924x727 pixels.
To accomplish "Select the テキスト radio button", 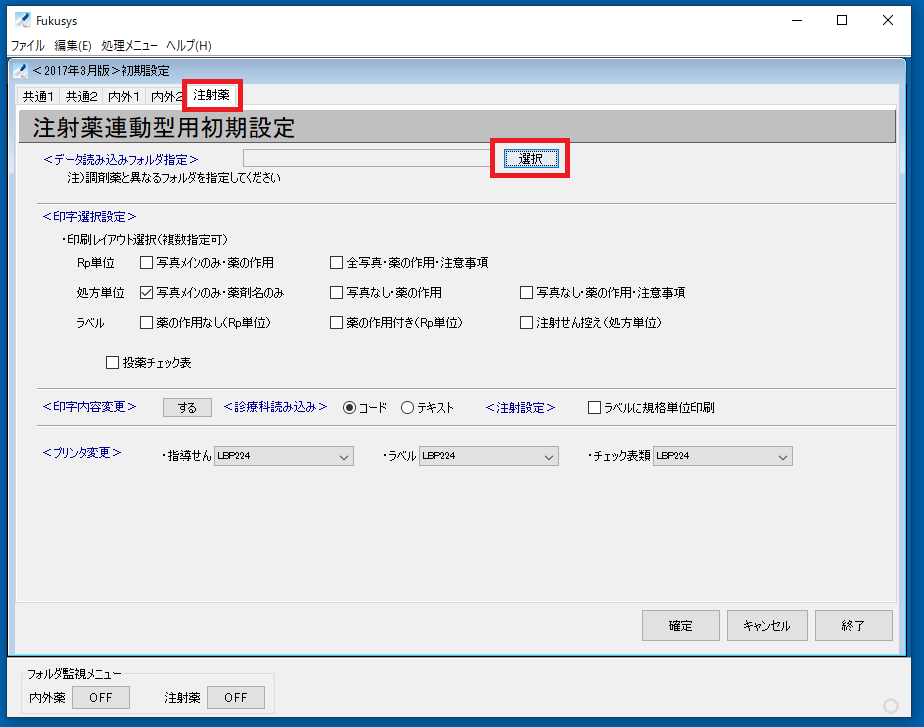I will [x=407, y=408].
